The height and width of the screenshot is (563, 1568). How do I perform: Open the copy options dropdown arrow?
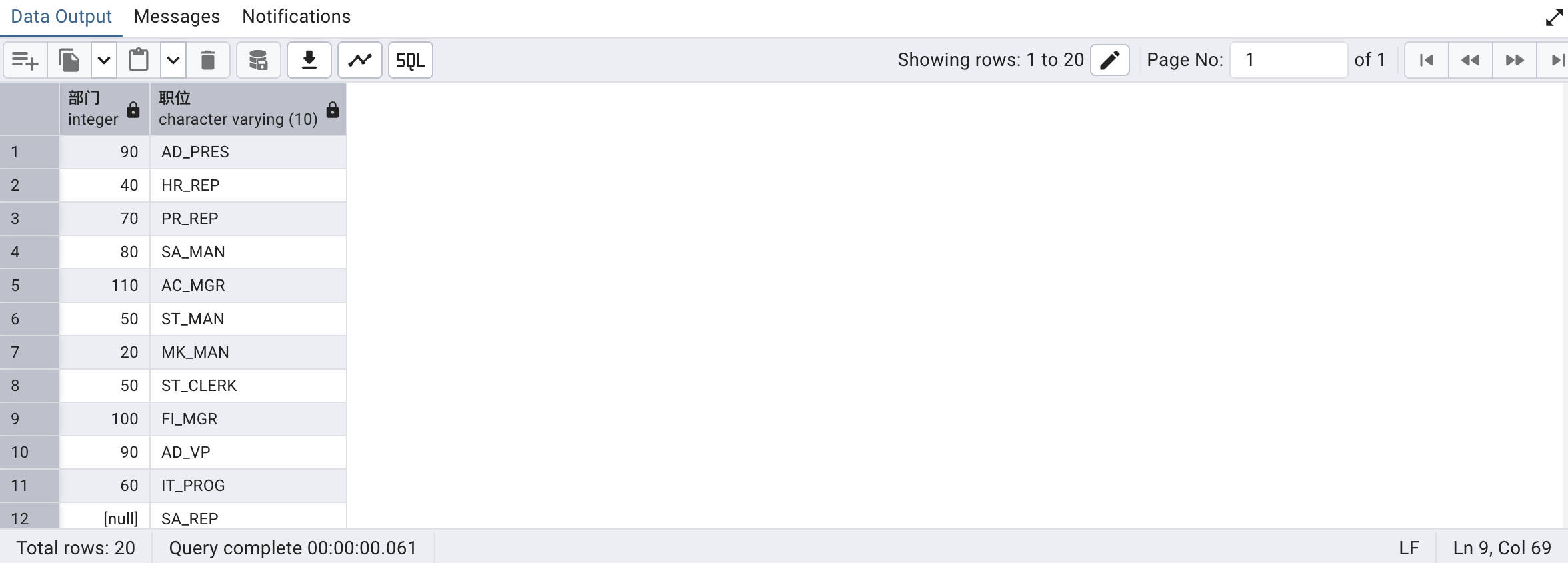pos(104,60)
